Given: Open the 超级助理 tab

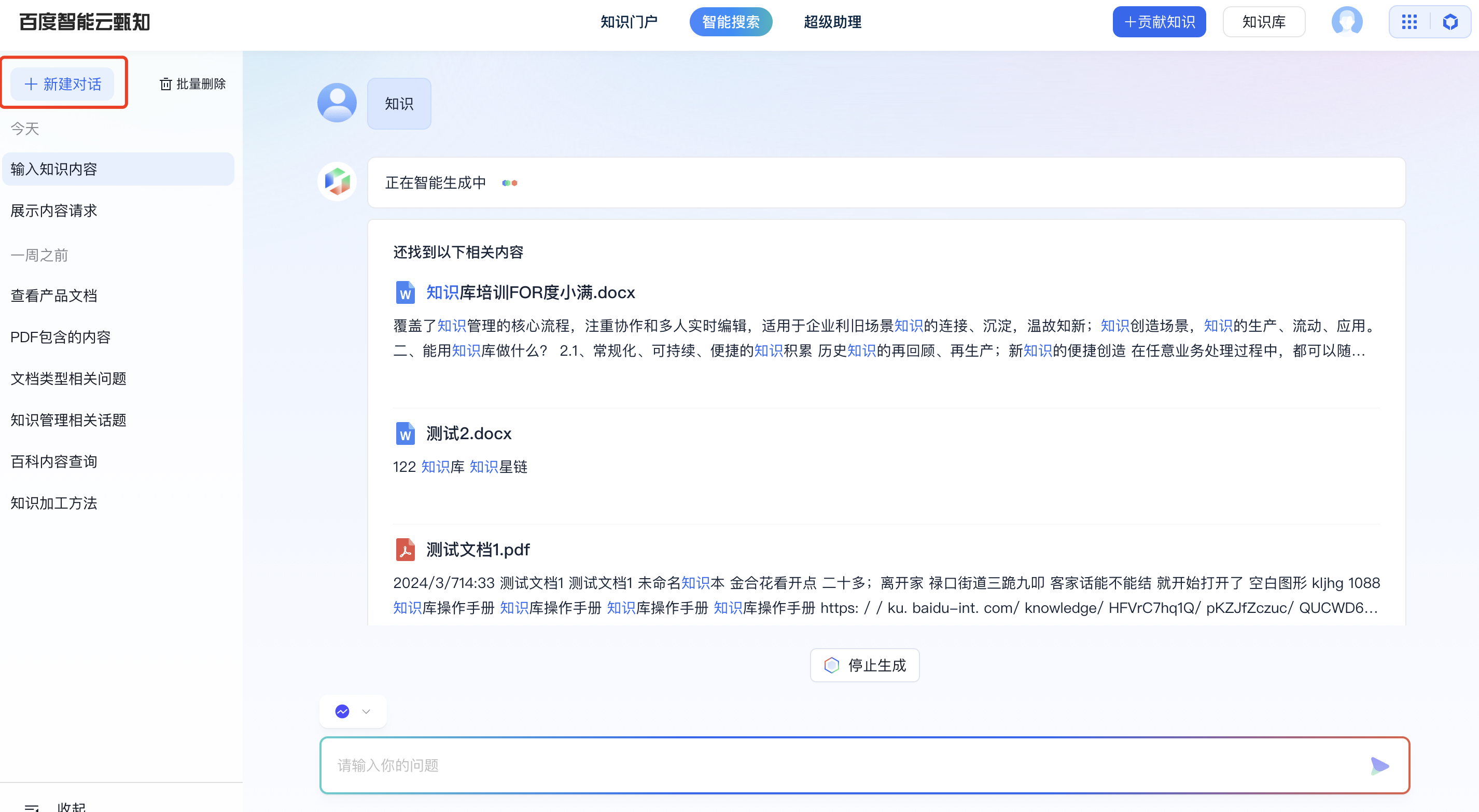Looking at the screenshot, I should (832, 22).
